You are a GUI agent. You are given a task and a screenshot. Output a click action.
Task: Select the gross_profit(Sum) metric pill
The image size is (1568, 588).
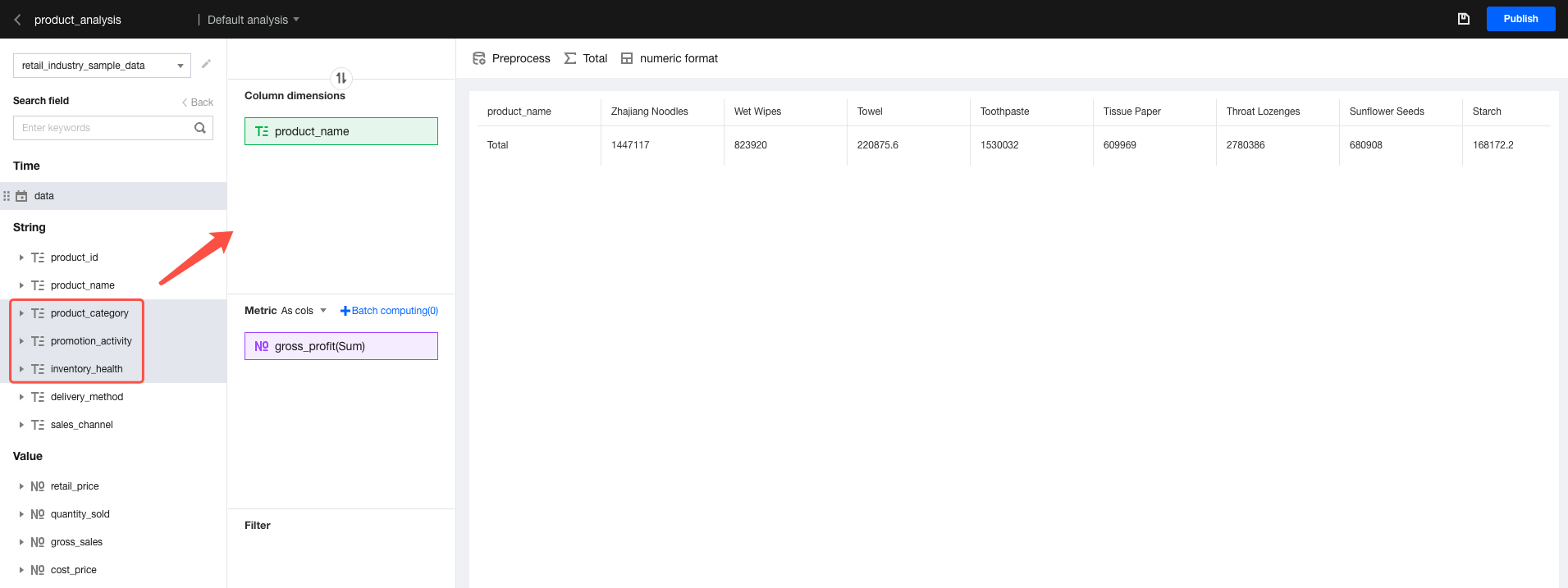click(341, 346)
